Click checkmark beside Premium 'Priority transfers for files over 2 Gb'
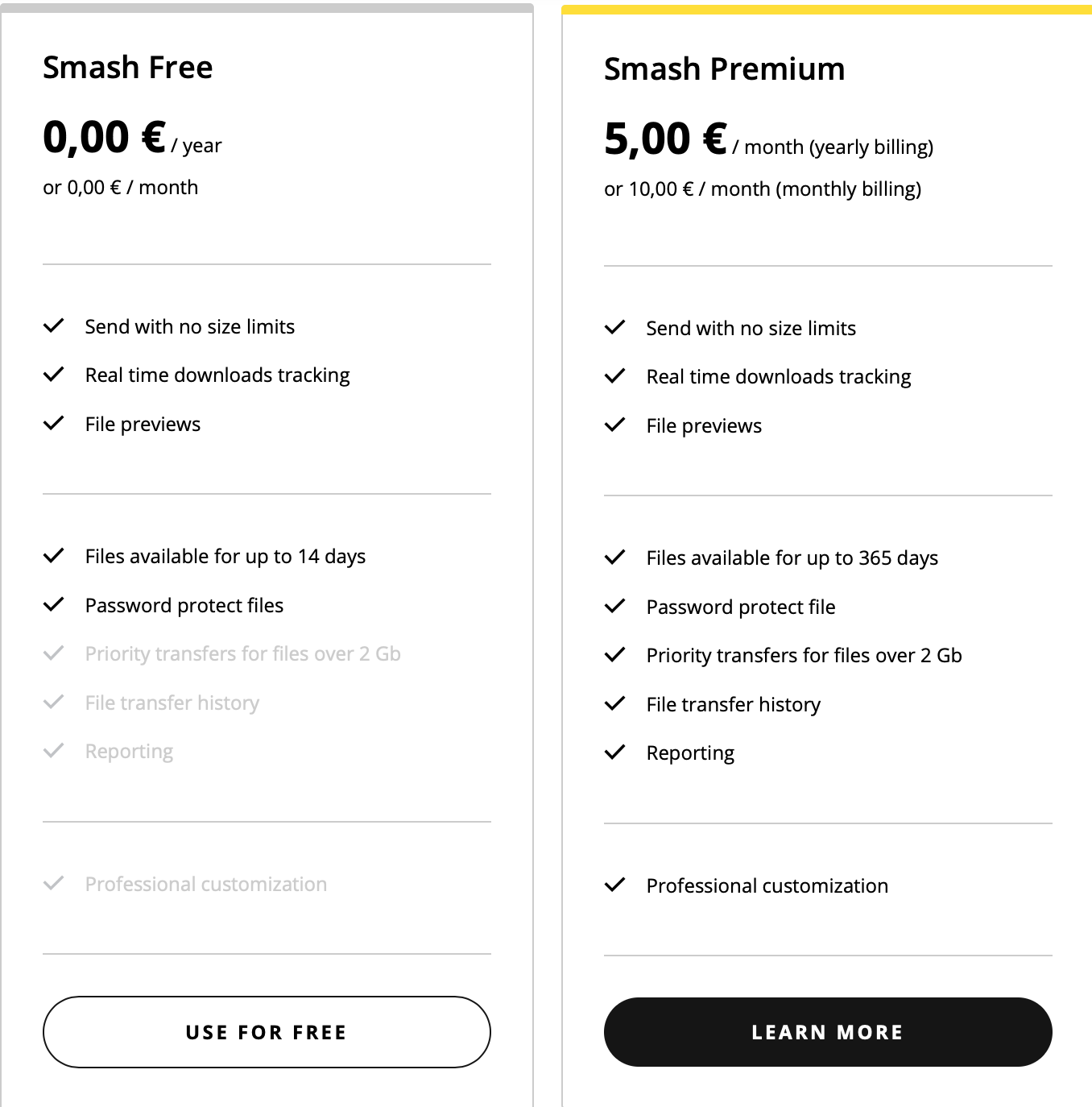1092x1107 pixels. (614, 655)
